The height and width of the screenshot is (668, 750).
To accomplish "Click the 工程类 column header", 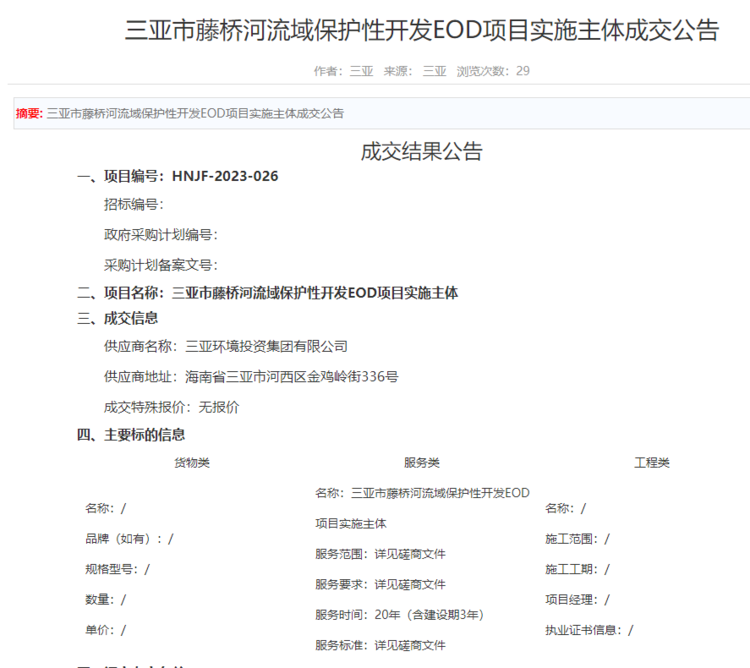I will click(651, 463).
